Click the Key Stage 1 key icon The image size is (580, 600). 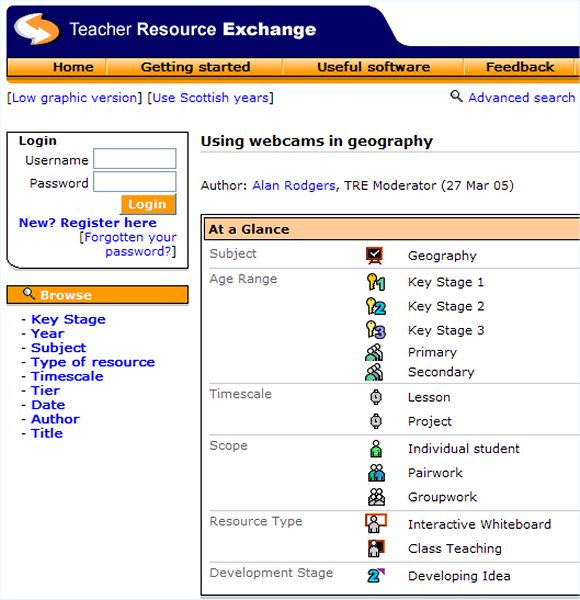[x=375, y=282]
